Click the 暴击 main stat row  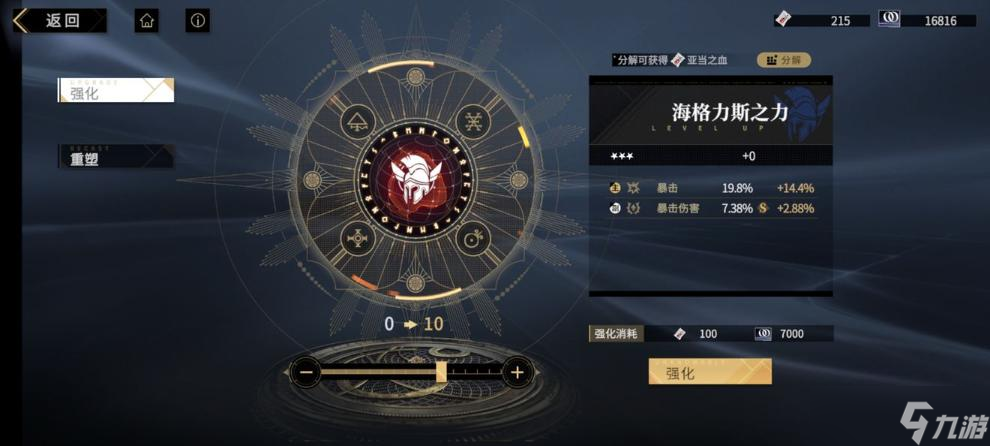click(x=711, y=188)
